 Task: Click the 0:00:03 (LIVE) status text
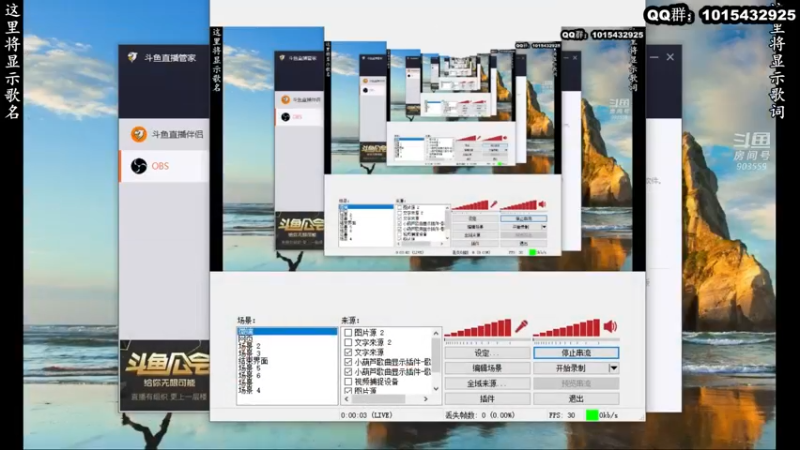coord(367,415)
